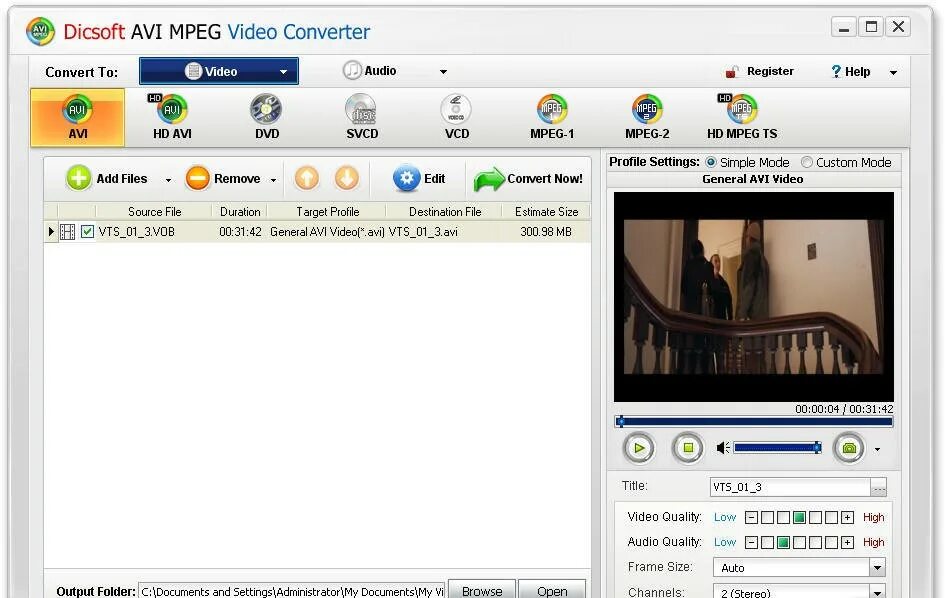Stop the preview playback

(688, 448)
